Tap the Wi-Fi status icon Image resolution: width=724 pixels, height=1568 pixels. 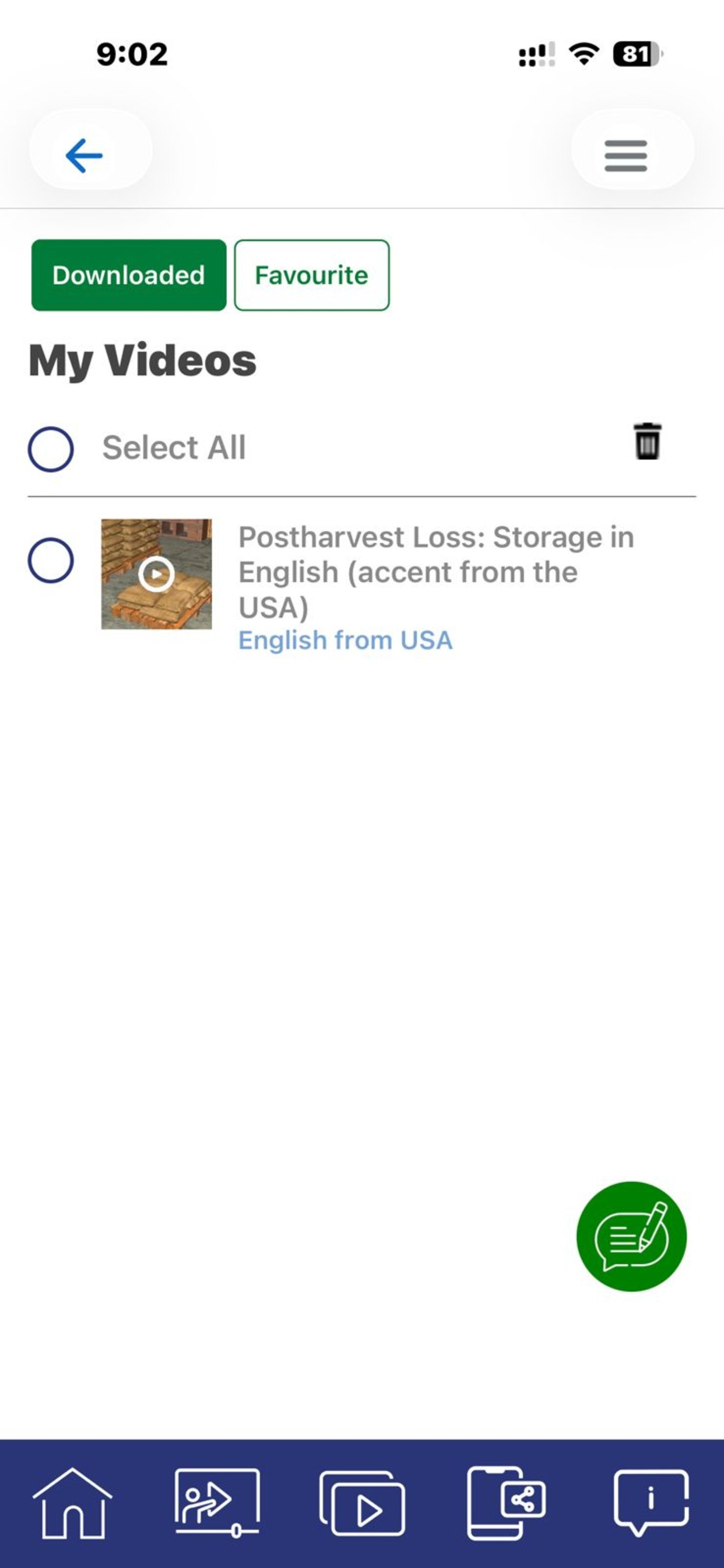(584, 54)
